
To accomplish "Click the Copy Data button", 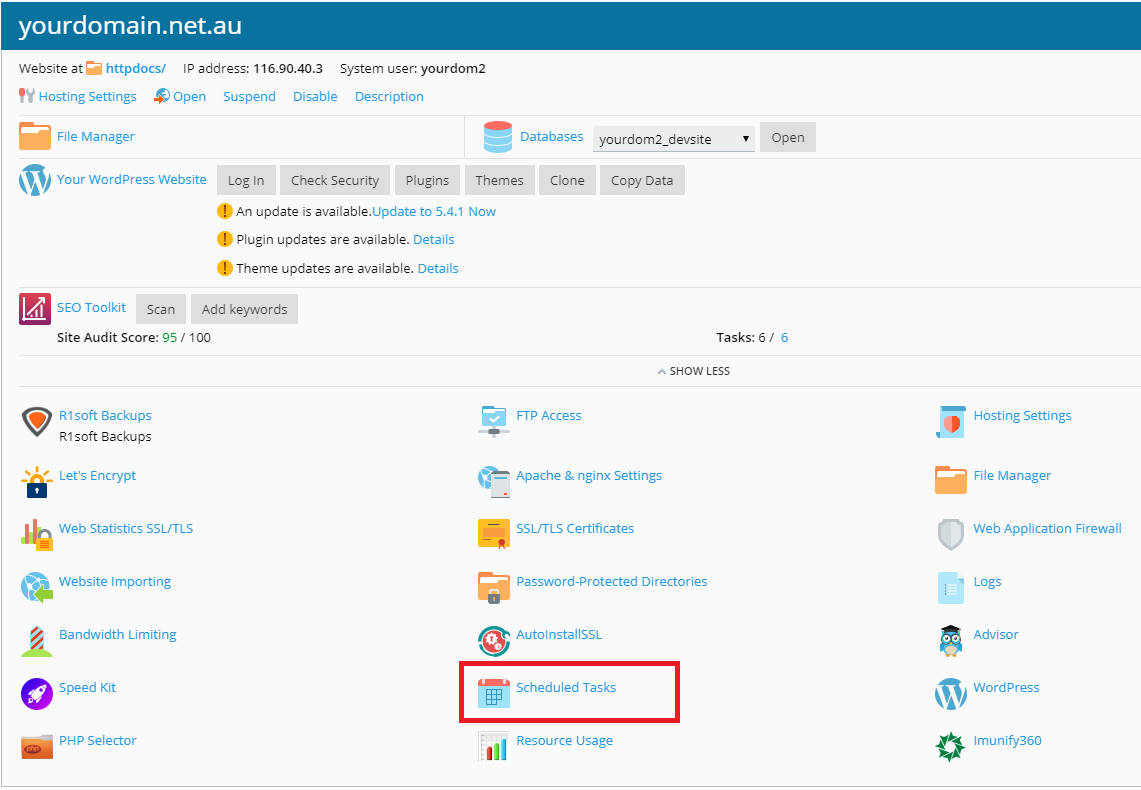I will [642, 180].
